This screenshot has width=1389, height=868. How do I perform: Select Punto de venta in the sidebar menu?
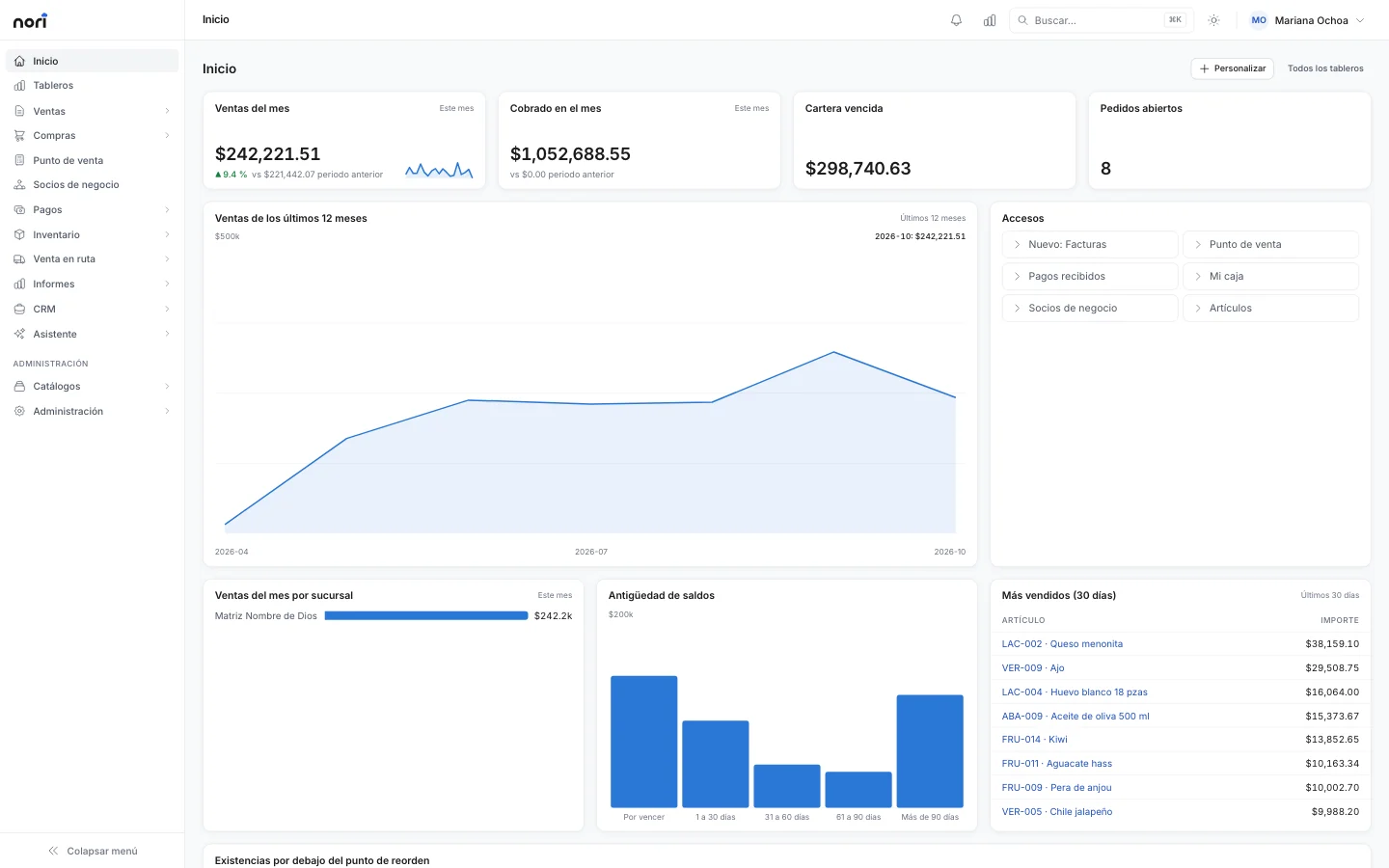(x=93, y=160)
